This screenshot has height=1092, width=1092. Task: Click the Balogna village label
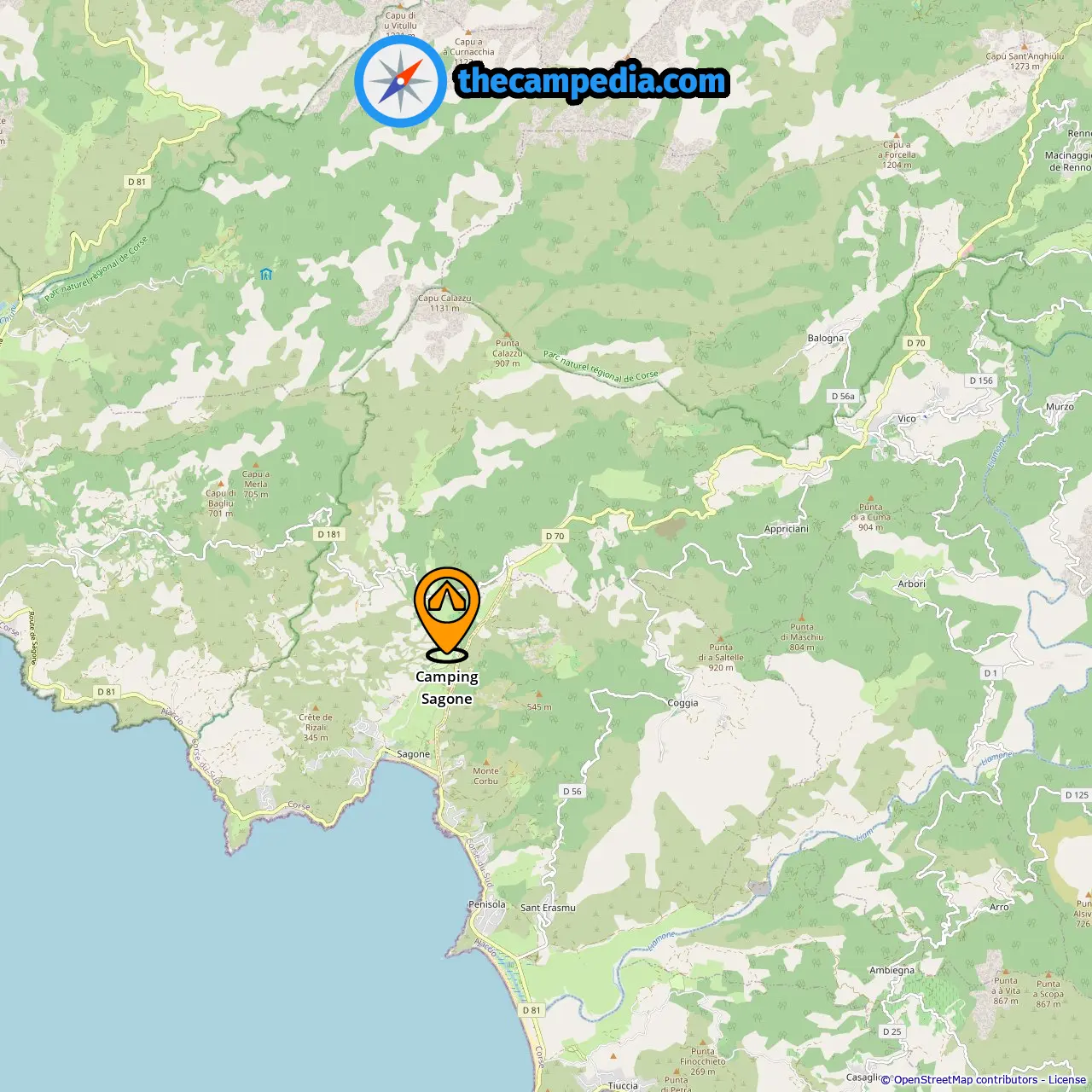tap(825, 339)
